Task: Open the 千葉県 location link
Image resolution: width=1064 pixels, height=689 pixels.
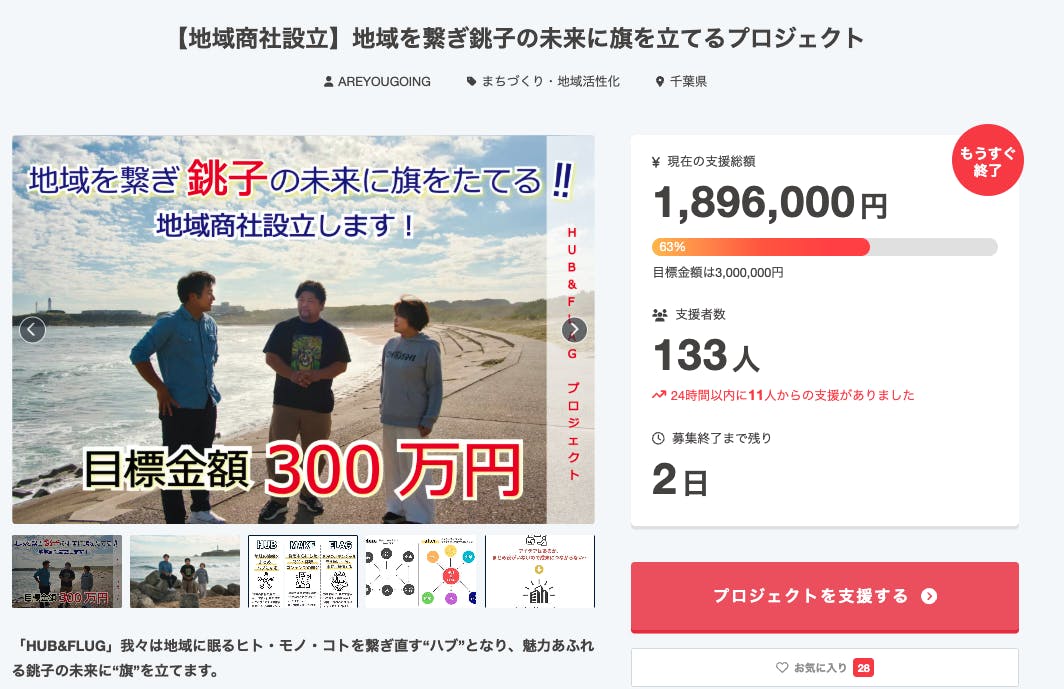Action: 687,82
